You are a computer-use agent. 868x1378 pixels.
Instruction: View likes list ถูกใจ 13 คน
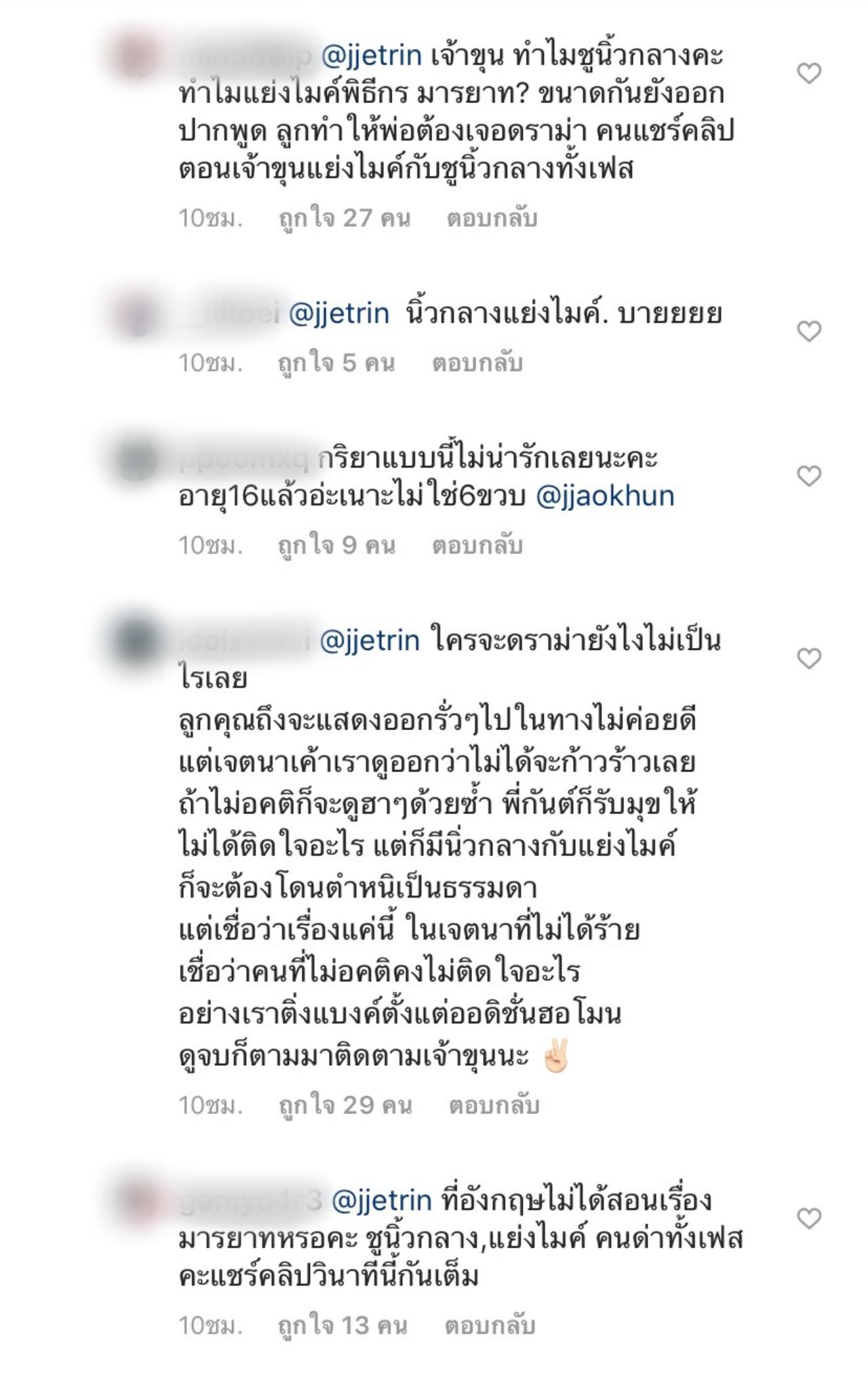[343, 1325]
